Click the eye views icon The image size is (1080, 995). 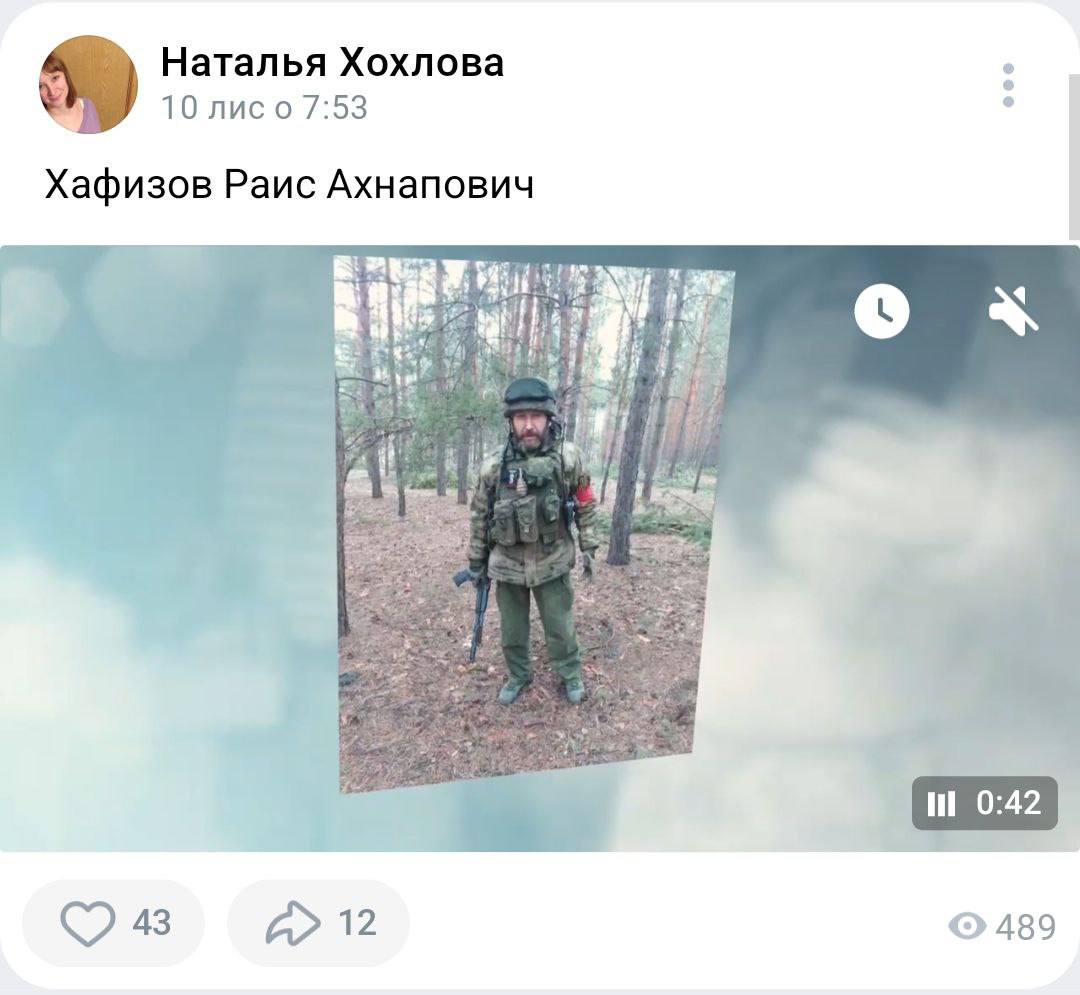pos(967,926)
